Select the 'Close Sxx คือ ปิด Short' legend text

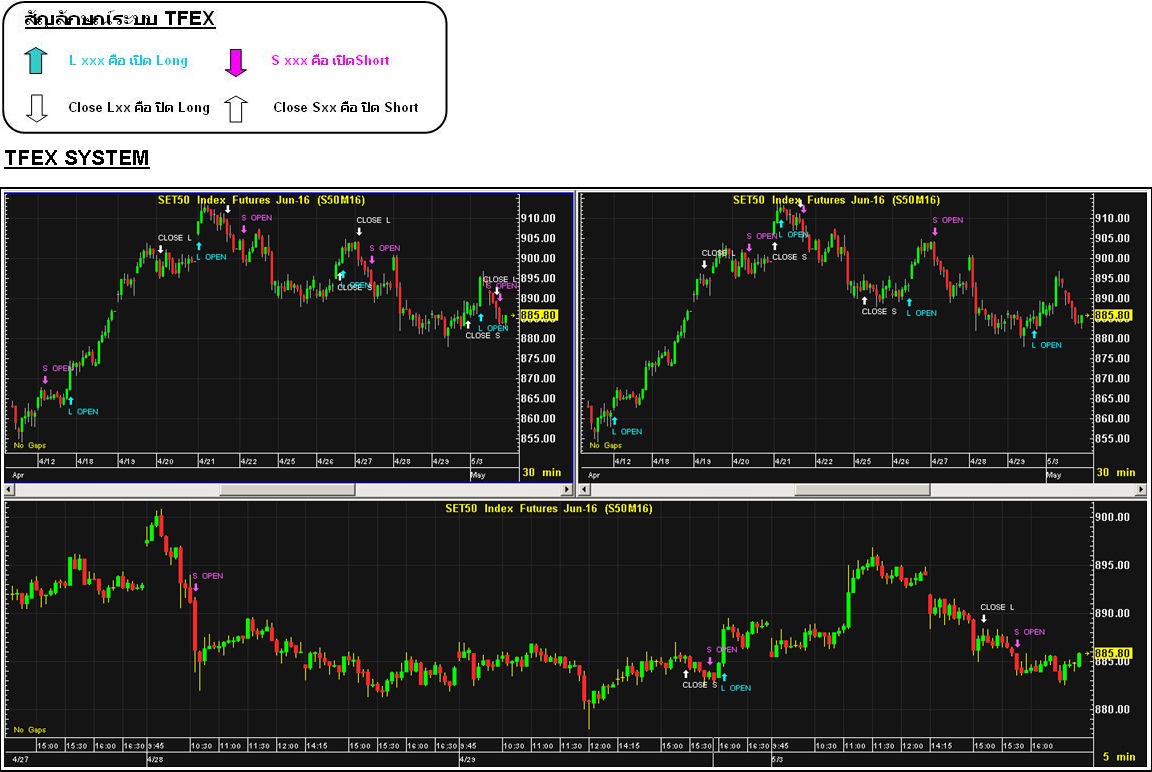coord(345,107)
